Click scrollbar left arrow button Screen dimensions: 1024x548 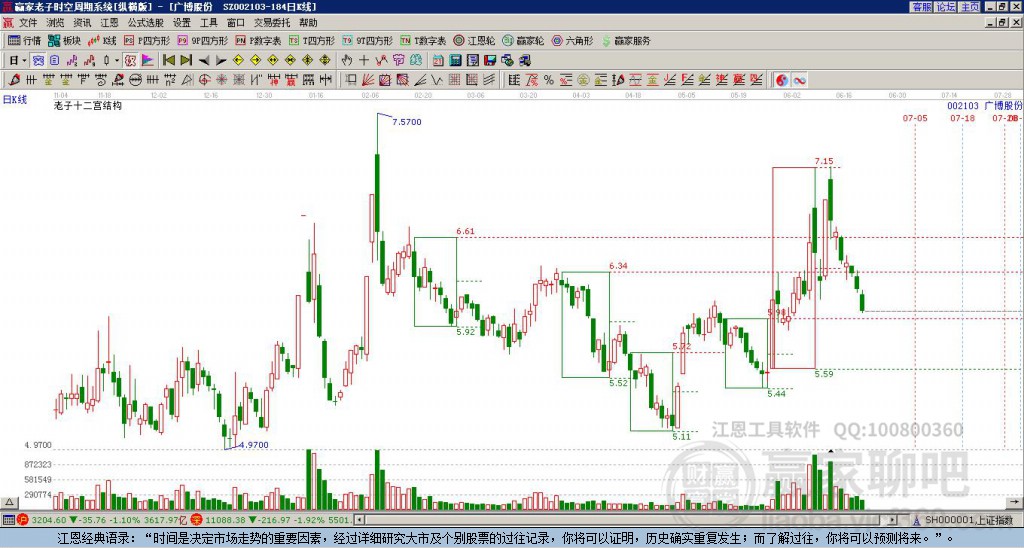tap(359, 520)
